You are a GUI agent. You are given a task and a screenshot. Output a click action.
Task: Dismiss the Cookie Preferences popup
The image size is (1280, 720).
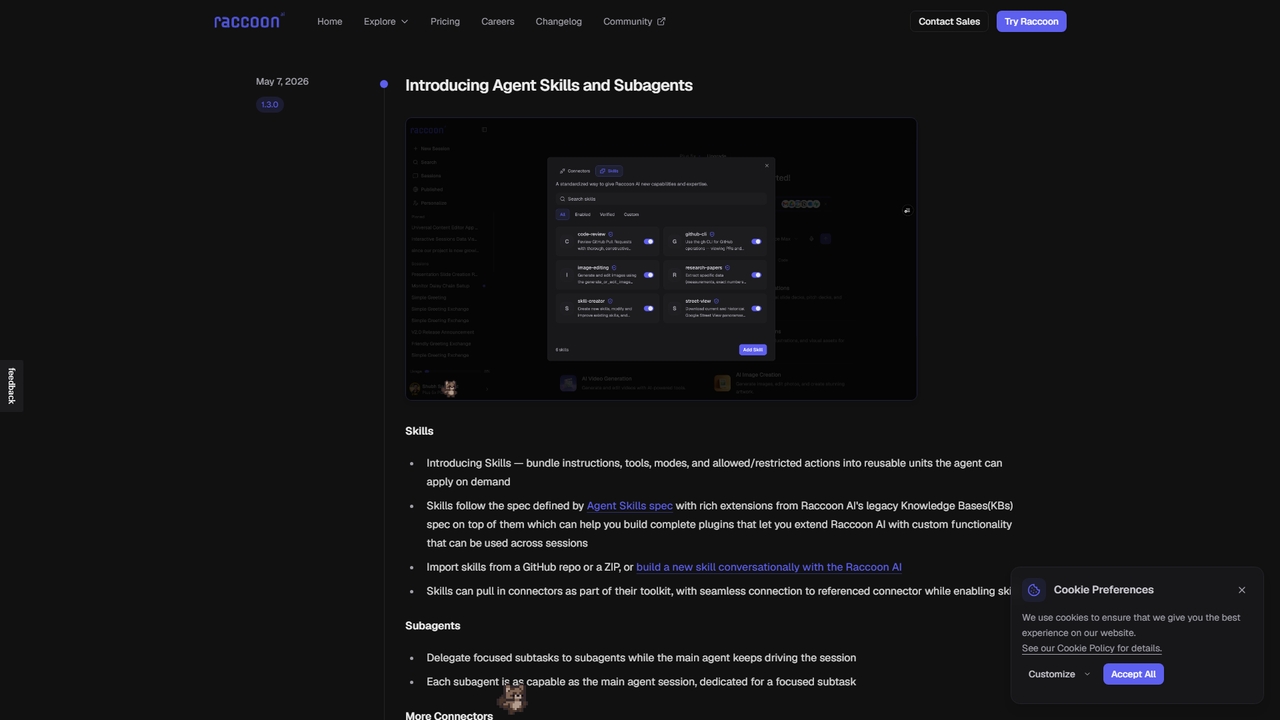point(1242,590)
